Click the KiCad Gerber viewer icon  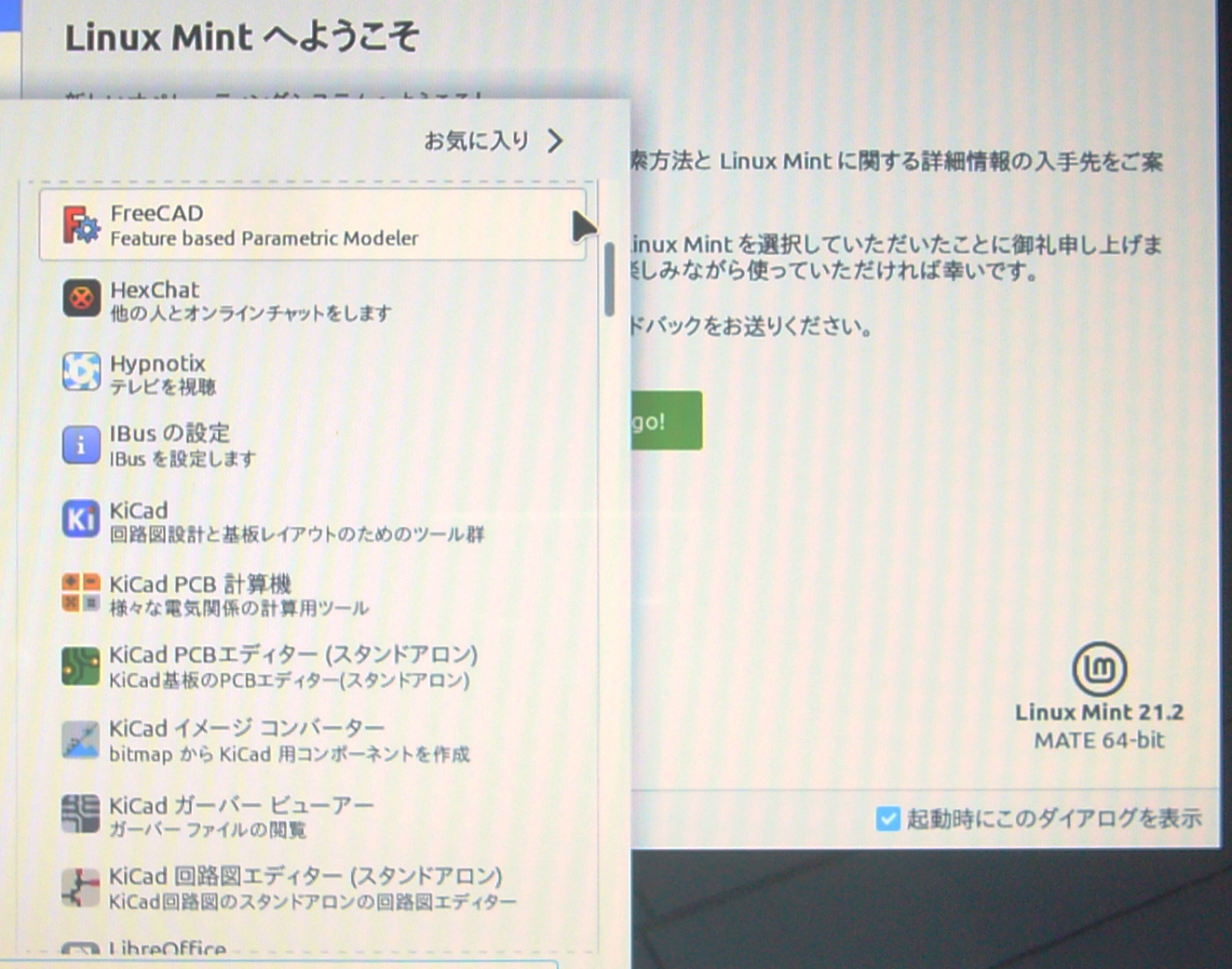click(x=81, y=814)
